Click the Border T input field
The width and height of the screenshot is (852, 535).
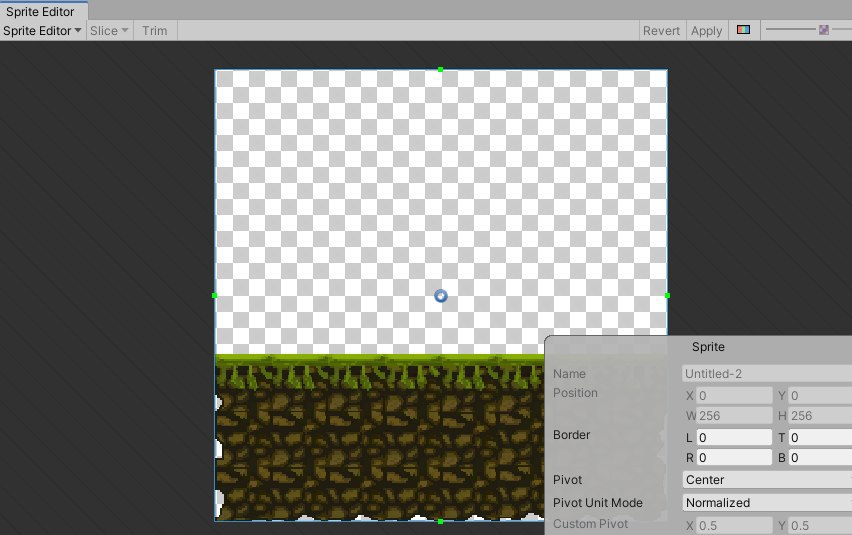tap(820, 437)
